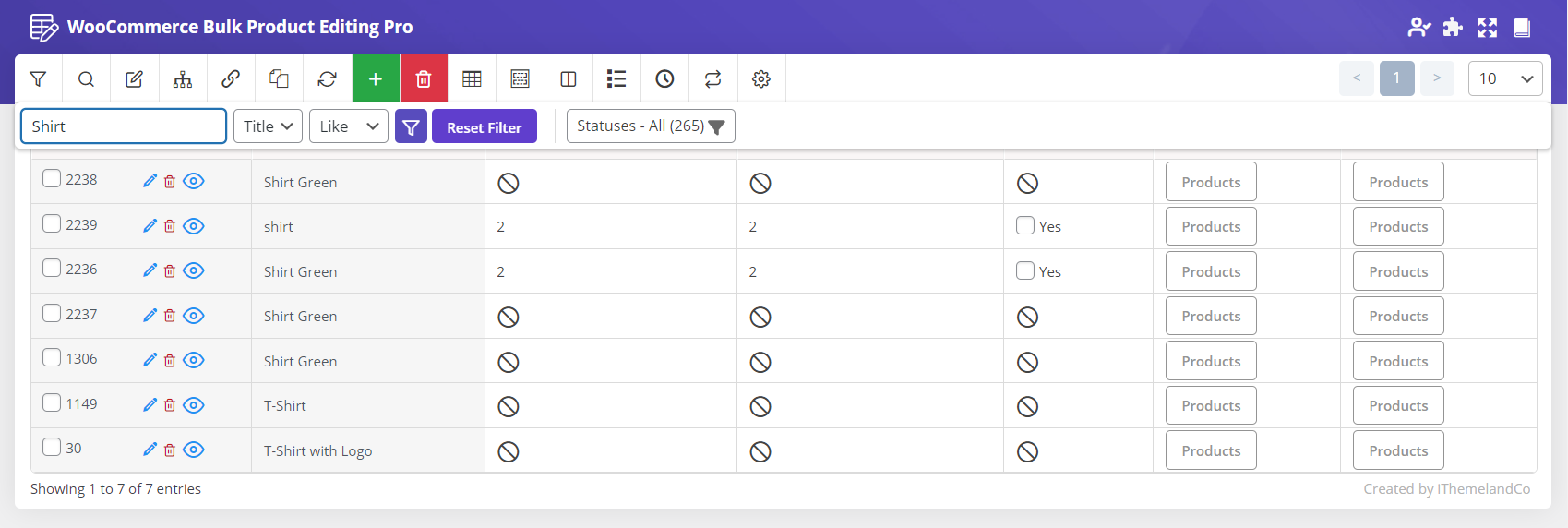Screen dimensions: 1568x528
Task: Click the Shirt search text field
Action: (x=123, y=126)
